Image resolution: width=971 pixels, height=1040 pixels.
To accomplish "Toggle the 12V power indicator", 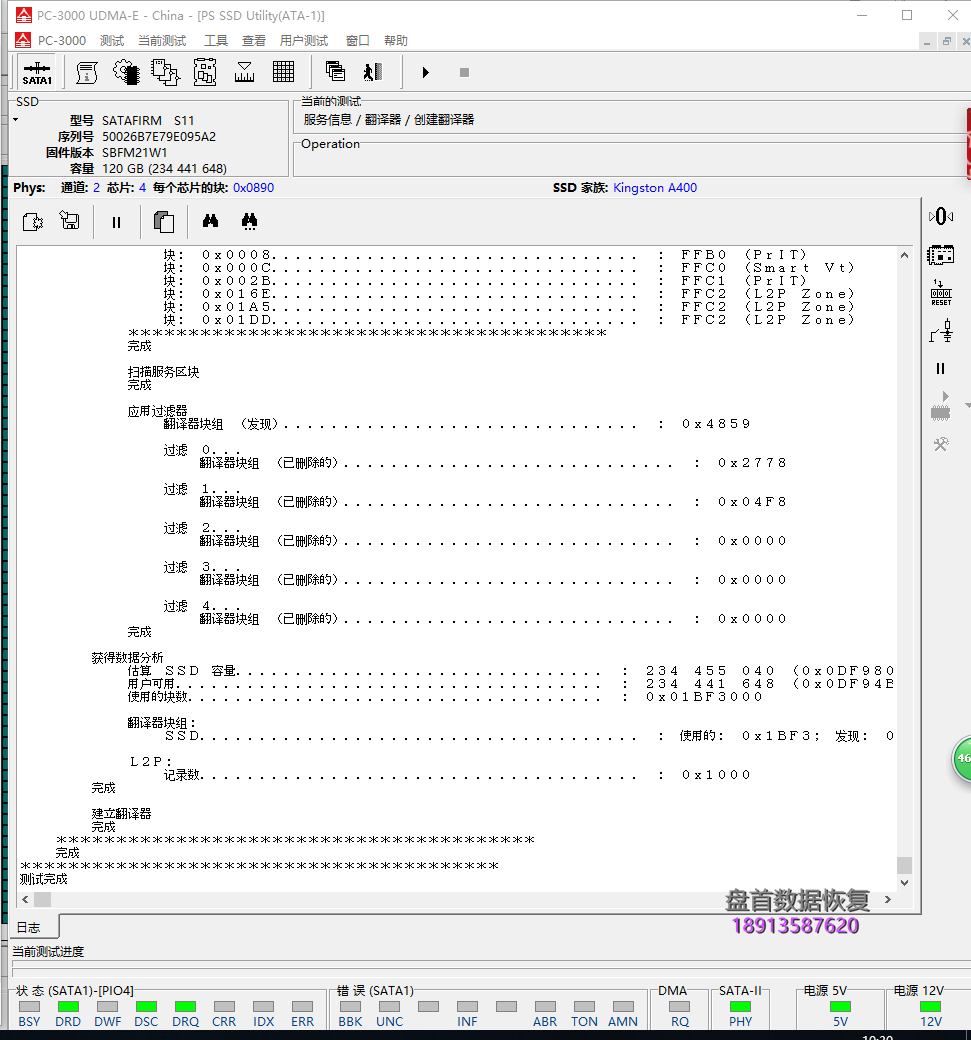I will [x=930, y=1007].
